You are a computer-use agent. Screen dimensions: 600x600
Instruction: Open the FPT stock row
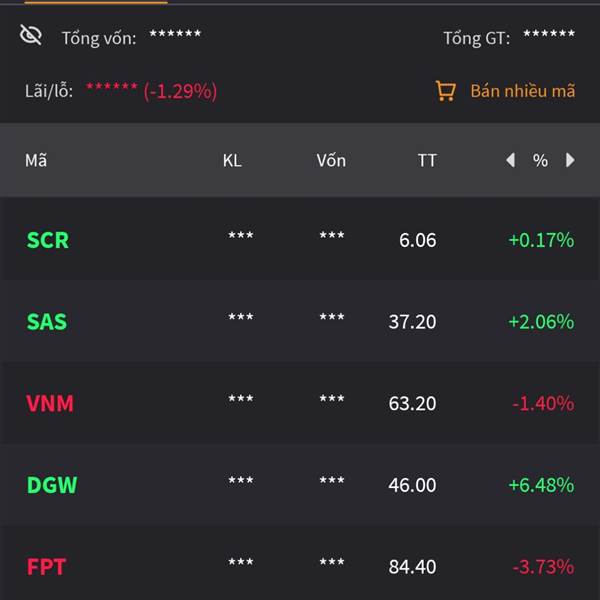point(46,567)
